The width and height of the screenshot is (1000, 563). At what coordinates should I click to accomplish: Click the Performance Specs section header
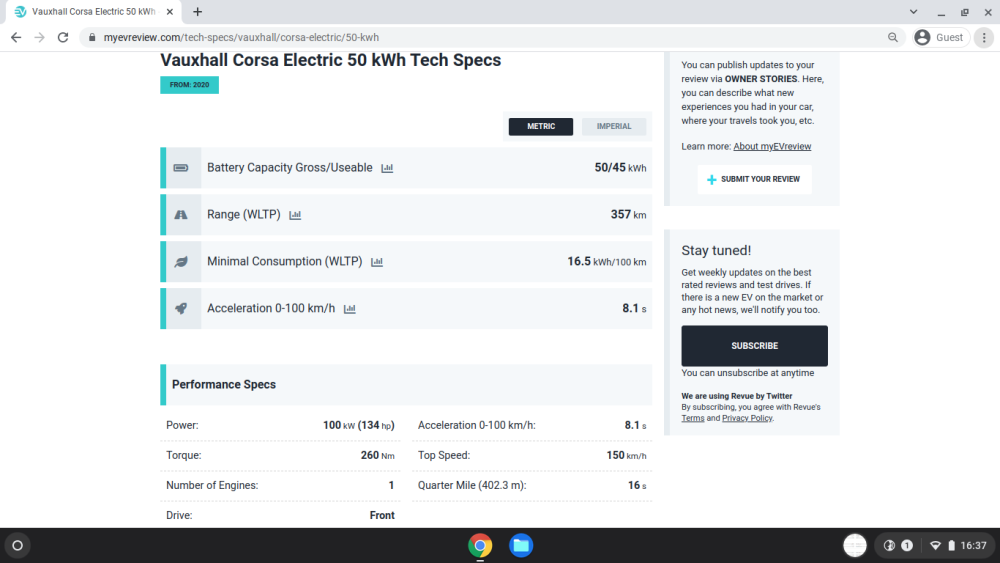[x=406, y=384]
